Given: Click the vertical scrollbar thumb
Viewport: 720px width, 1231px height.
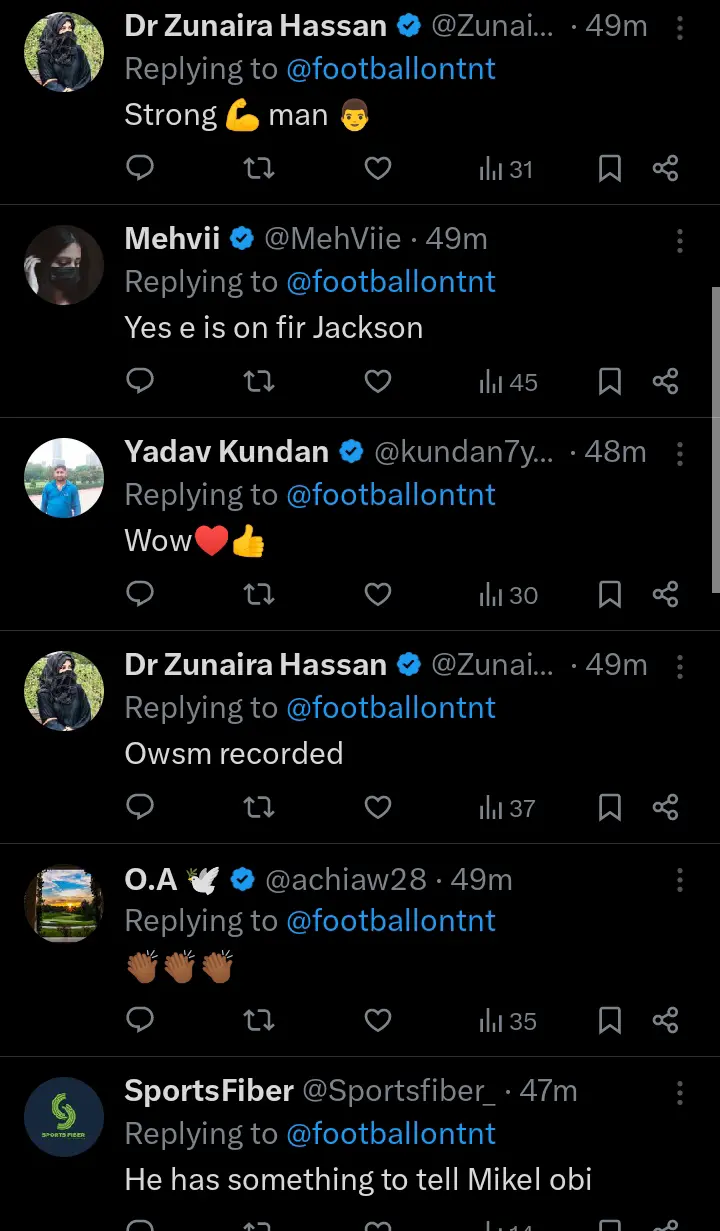Looking at the screenshot, I should pos(715,440).
